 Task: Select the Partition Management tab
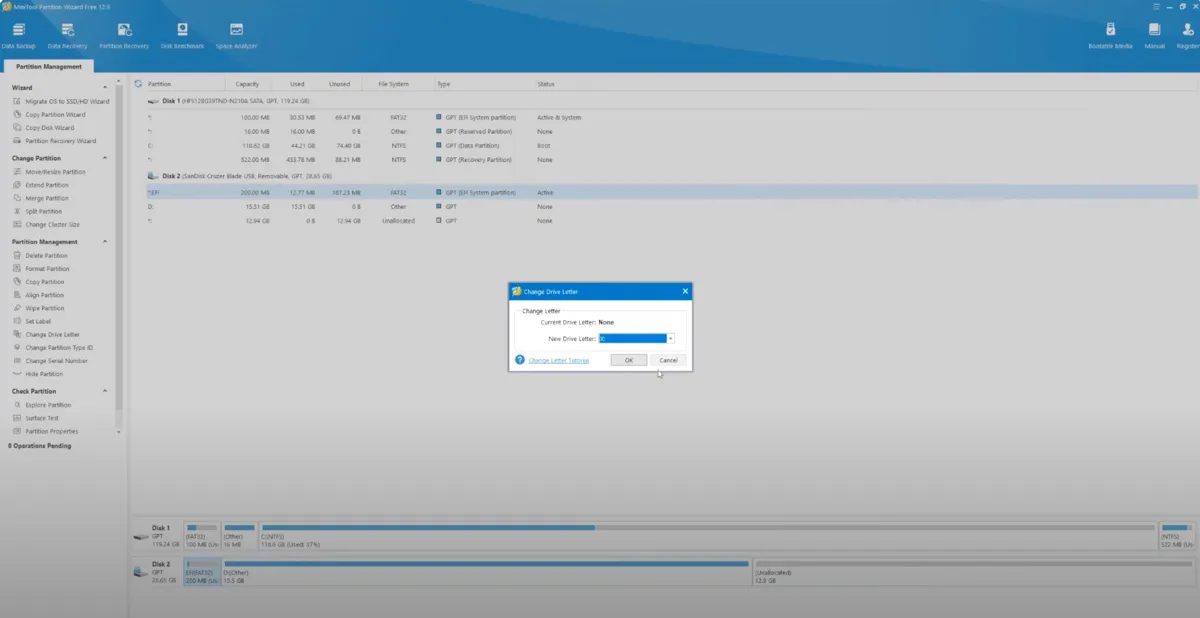click(x=48, y=66)
